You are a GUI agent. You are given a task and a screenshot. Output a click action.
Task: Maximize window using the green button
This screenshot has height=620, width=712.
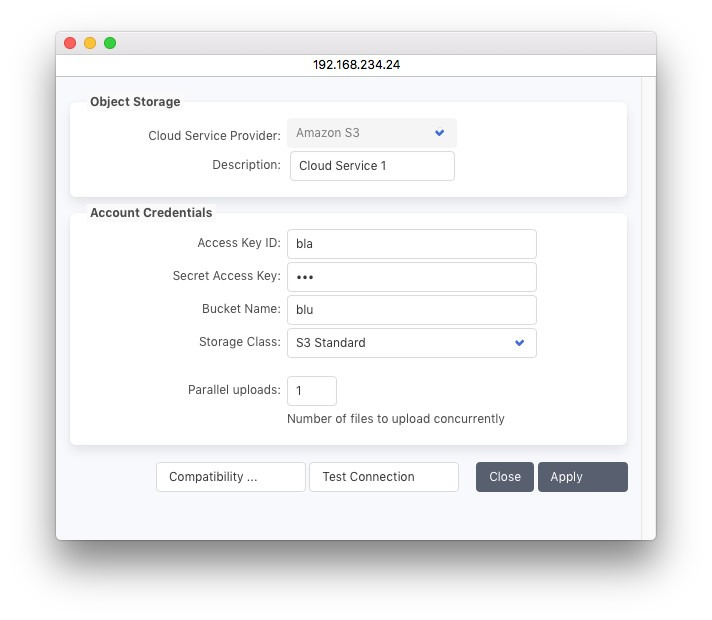pyautogui.click(x=110, y=43)
